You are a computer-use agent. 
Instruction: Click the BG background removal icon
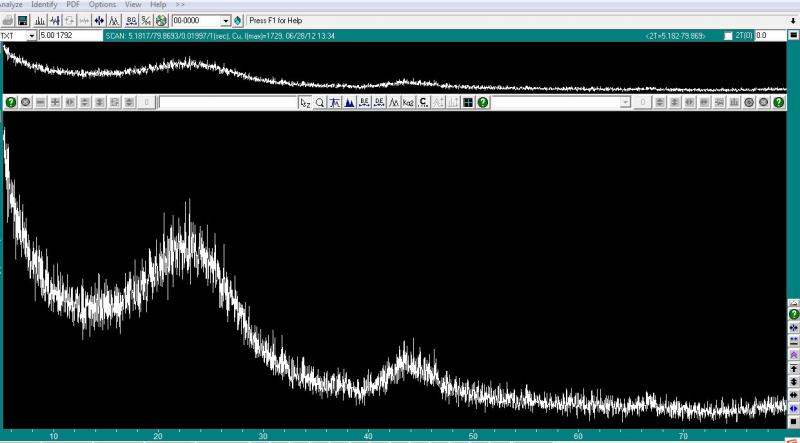click(x=130, y=20)
